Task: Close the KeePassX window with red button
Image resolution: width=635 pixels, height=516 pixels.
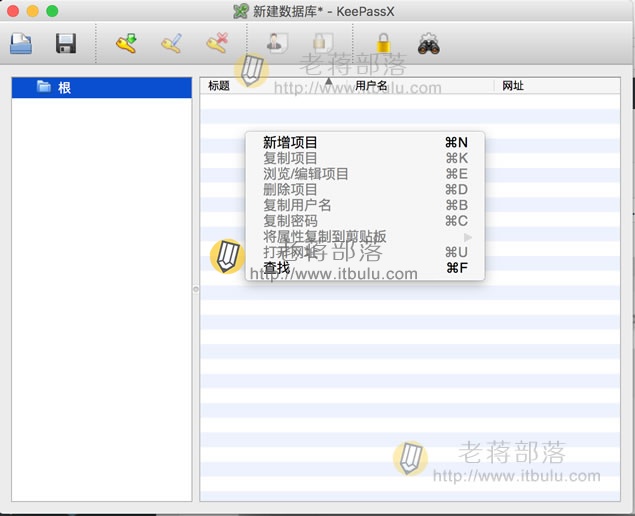Action: (13, 11)
